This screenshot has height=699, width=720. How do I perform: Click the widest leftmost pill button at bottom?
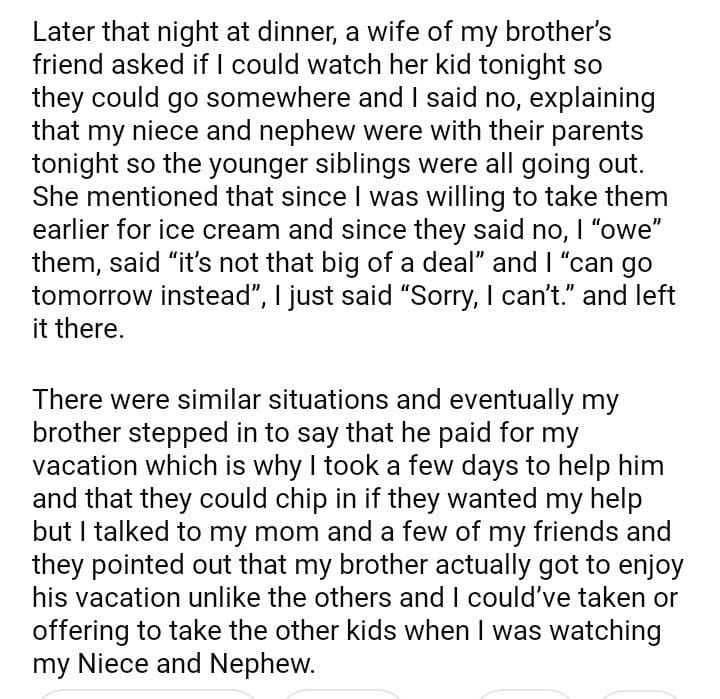(x=148, y=693)
